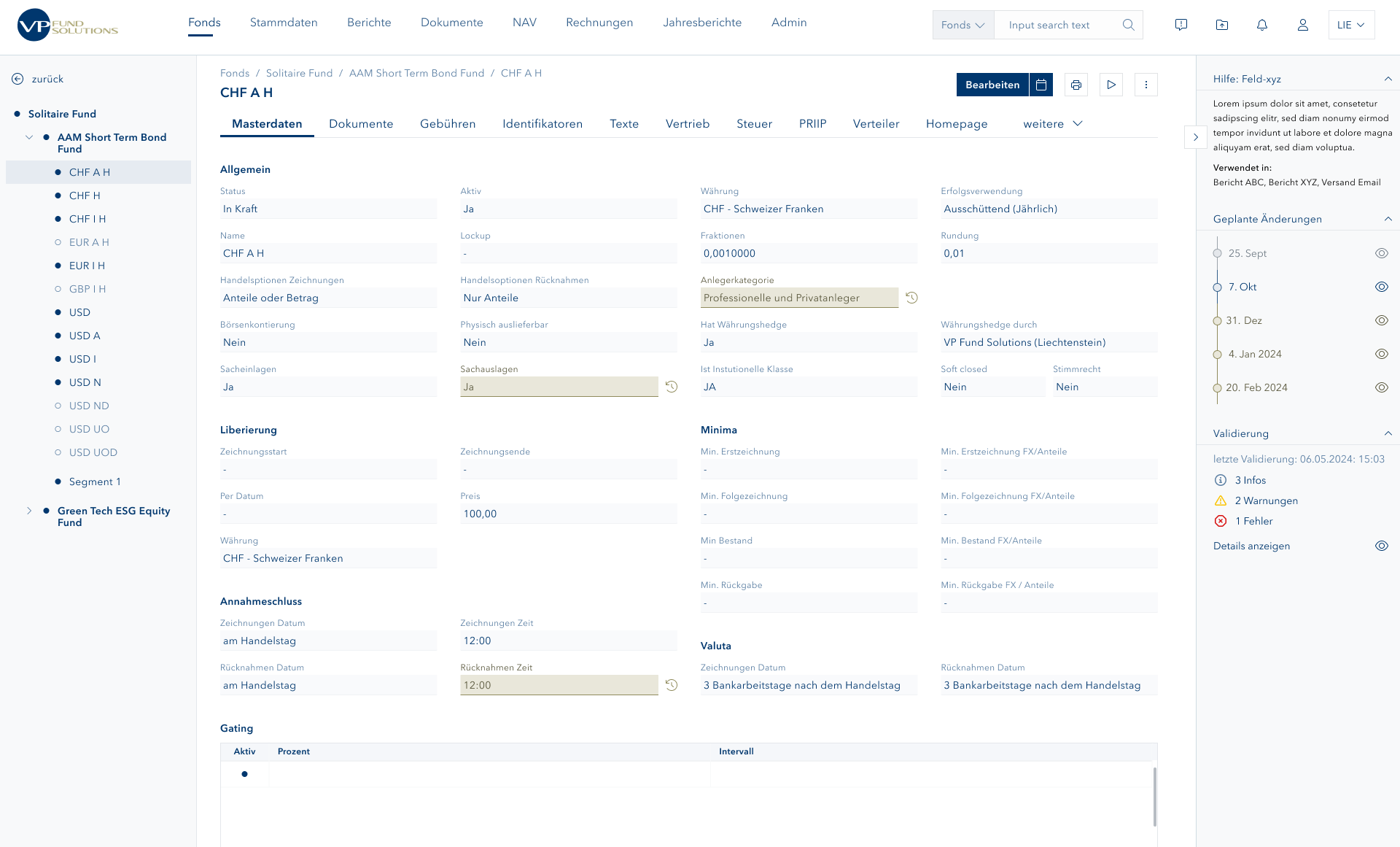
Task: Toggle eye icon next to Details anzeigen
Action: point(1381,546)
